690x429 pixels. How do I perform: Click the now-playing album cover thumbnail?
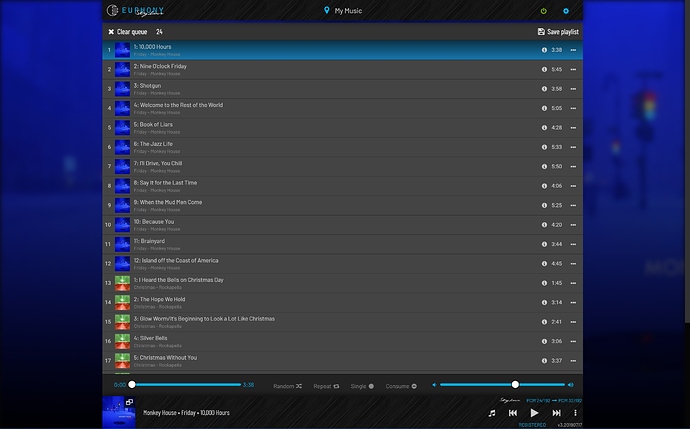(119, 412)
